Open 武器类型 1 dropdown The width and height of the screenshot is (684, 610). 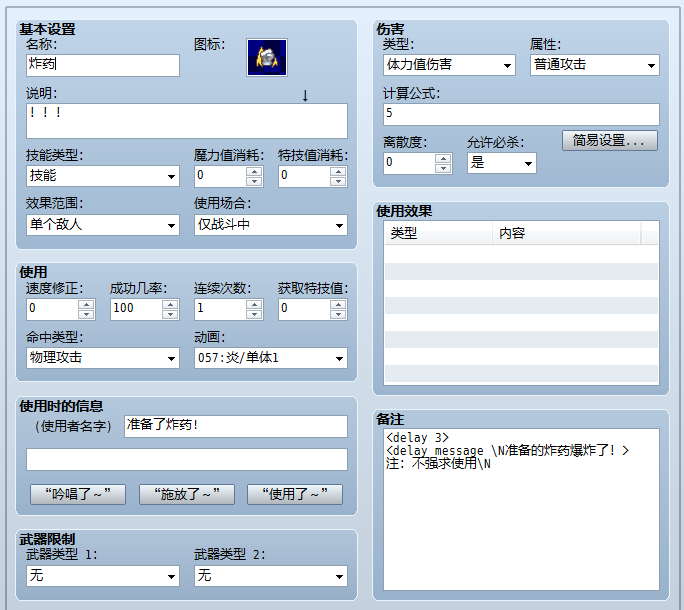(x=103, y=576)
